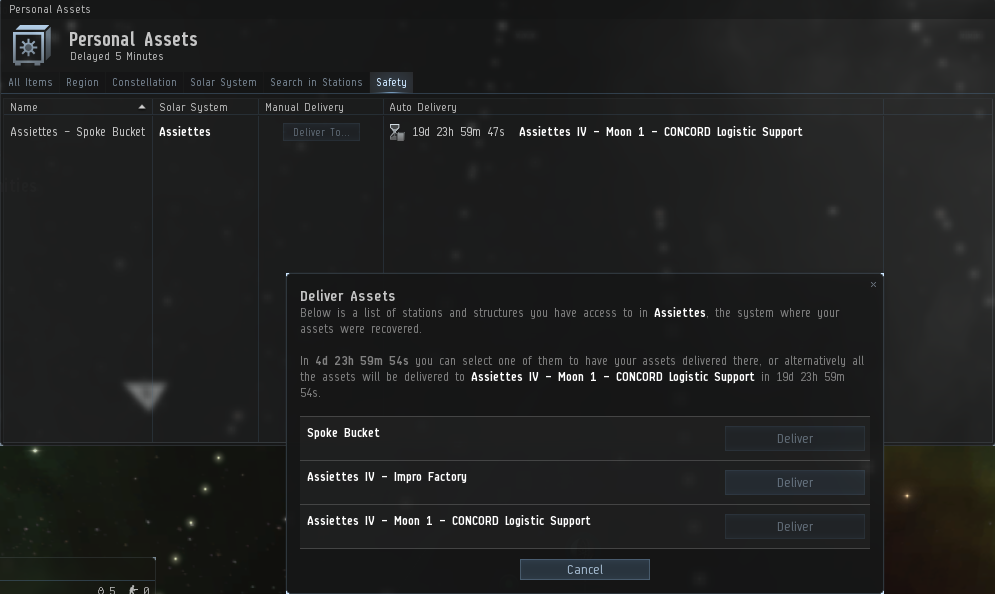
Task: Select the Assiettes - Spoke Bucket row name
Action: point(78,132)
